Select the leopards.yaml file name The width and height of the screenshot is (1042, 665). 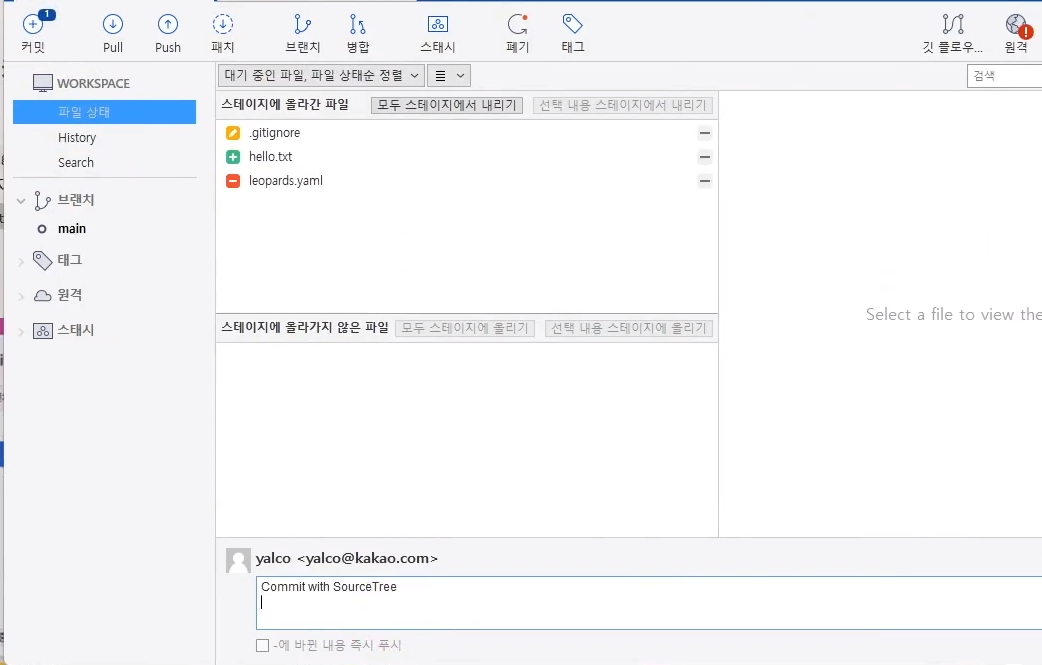pos(286,181)
